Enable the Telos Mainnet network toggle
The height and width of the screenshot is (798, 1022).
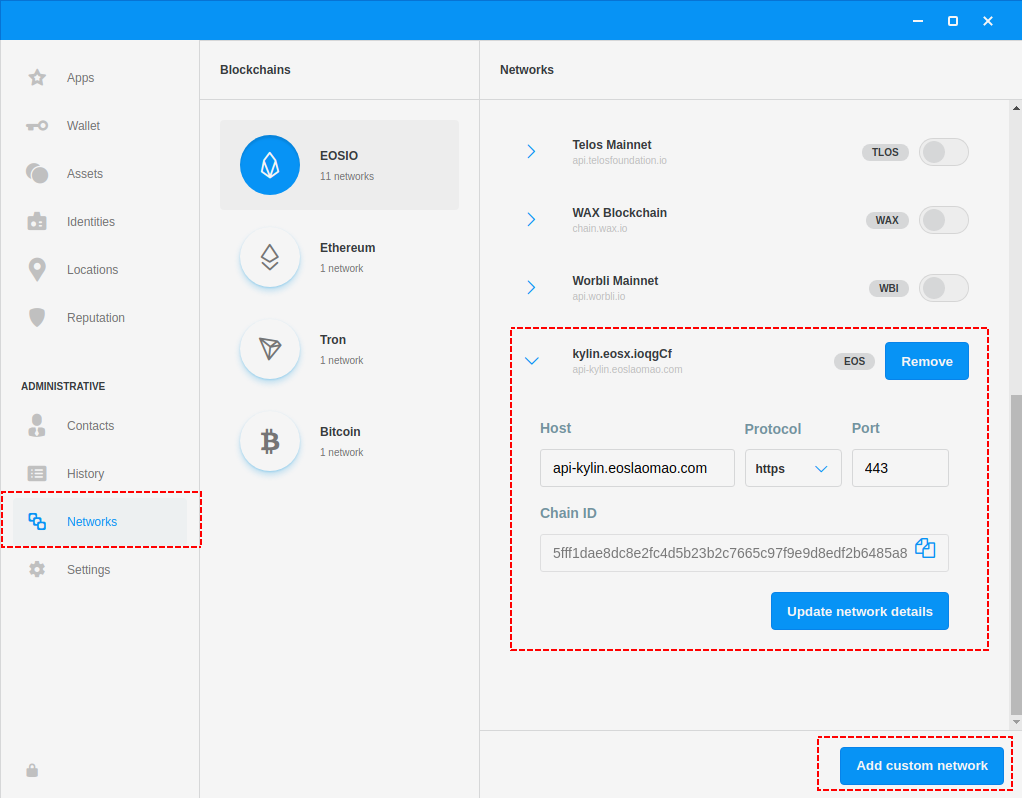click(944, 152)
